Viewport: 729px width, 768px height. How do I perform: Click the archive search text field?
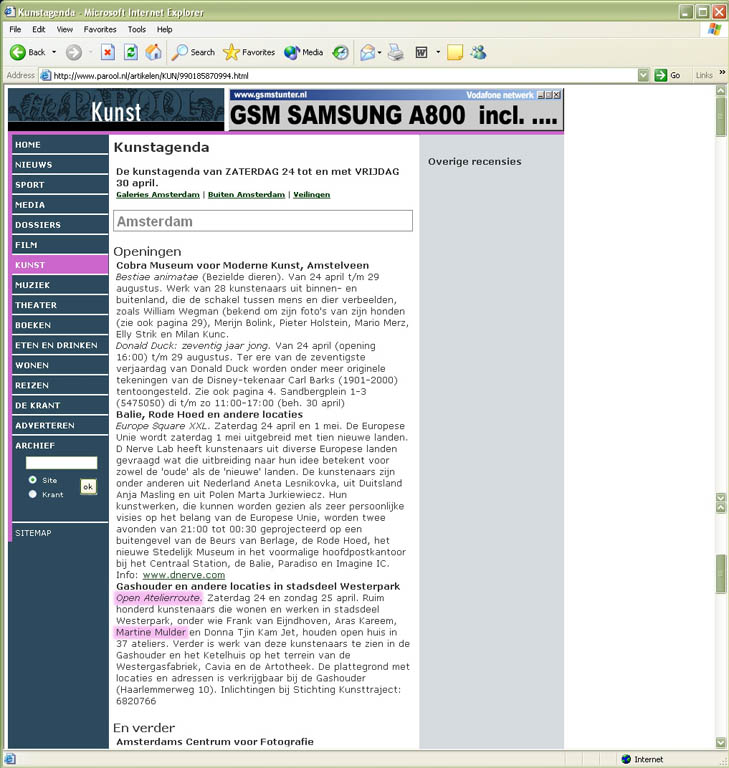pyautogui.click(x=61, y=463)
